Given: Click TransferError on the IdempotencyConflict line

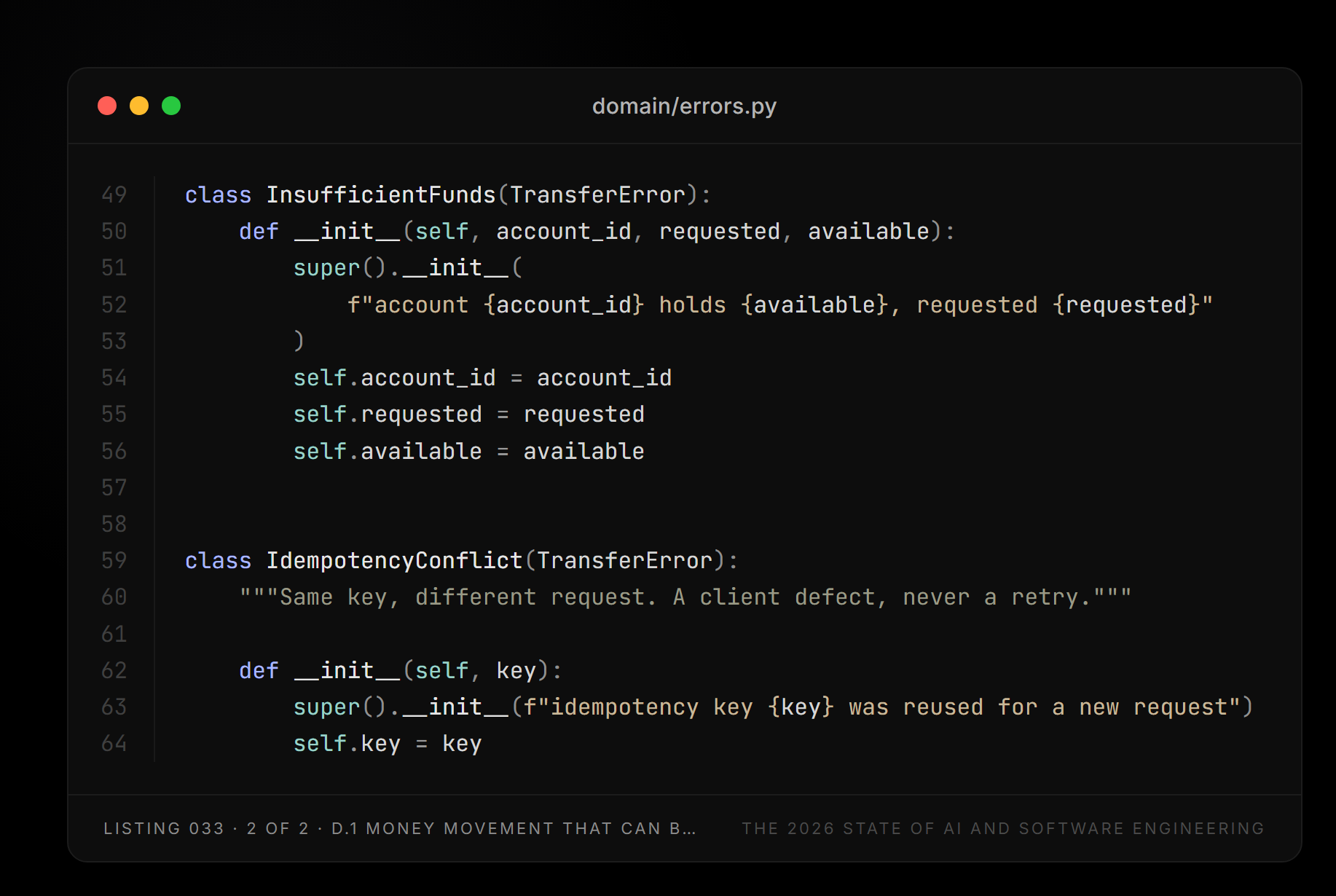Looking at the screenshot, I should tap(624, 560).
